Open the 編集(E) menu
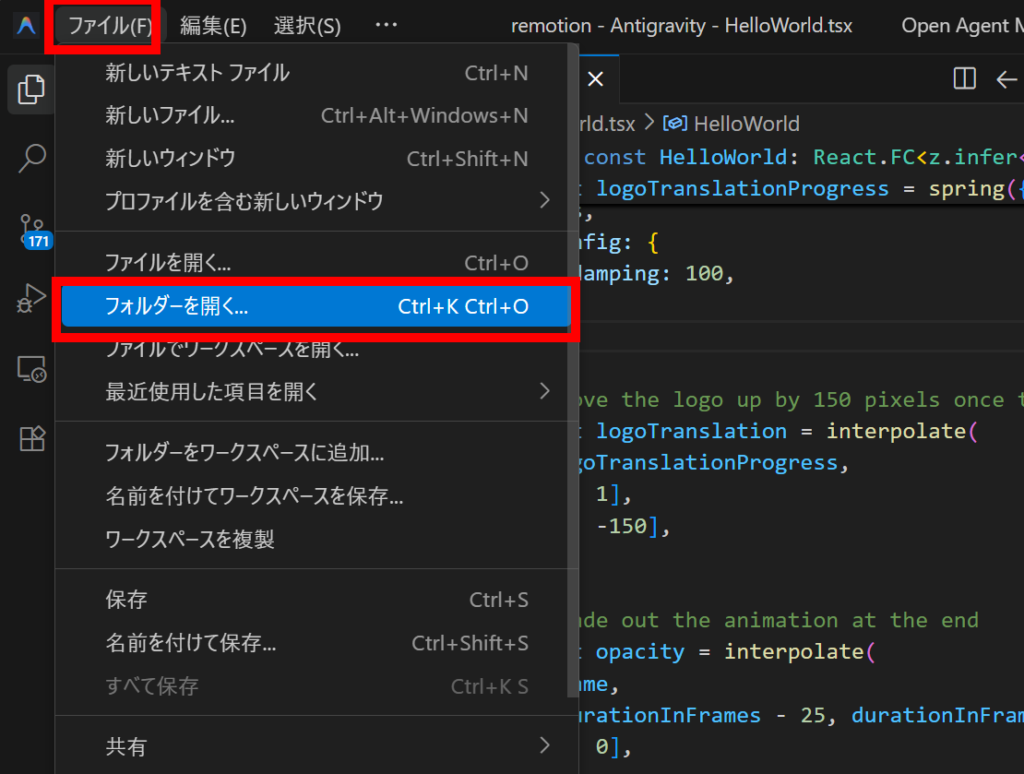The height and width of the screenshot is (774, 1024). pyautogui.click(x=213, y=26)
